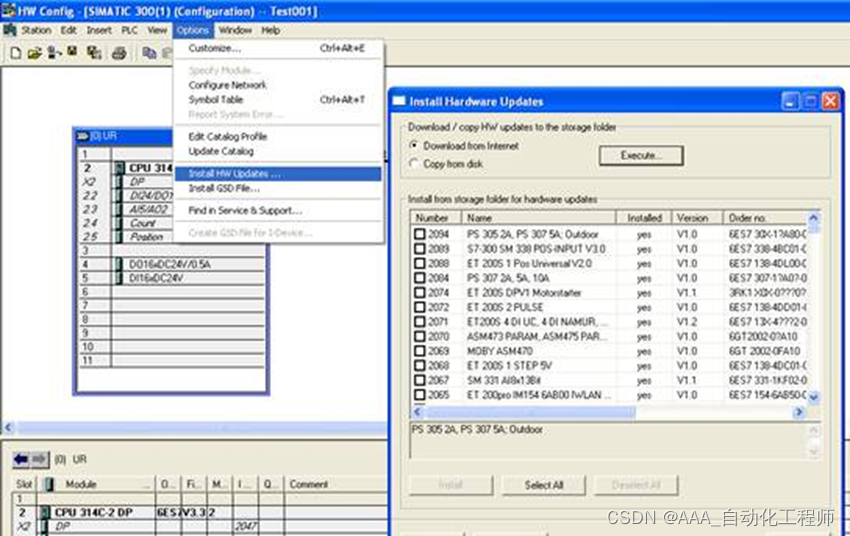Choose Configure Network menu entry

coord(278,85)
